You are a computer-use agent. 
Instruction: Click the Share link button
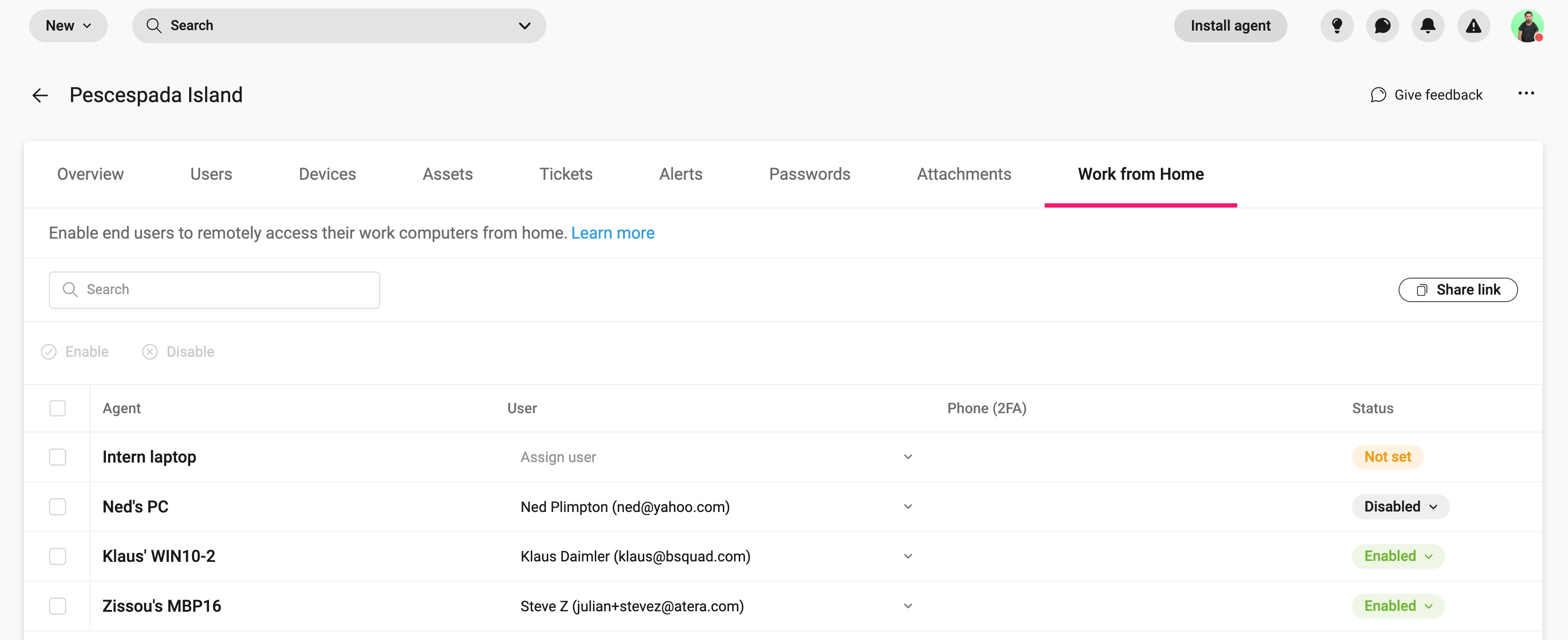pos(1457,290)
